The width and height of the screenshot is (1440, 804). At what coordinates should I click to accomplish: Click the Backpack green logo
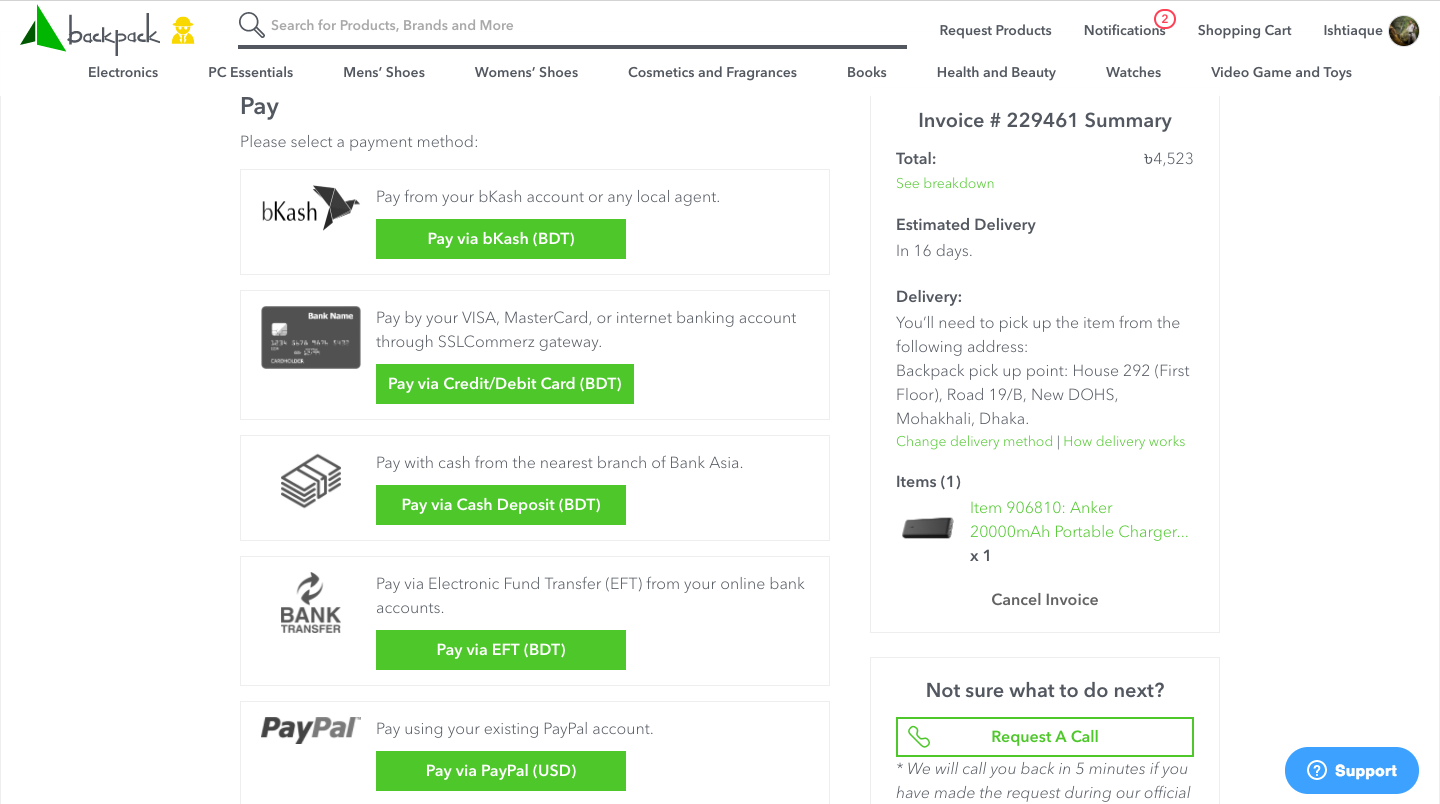coord(90,30)
